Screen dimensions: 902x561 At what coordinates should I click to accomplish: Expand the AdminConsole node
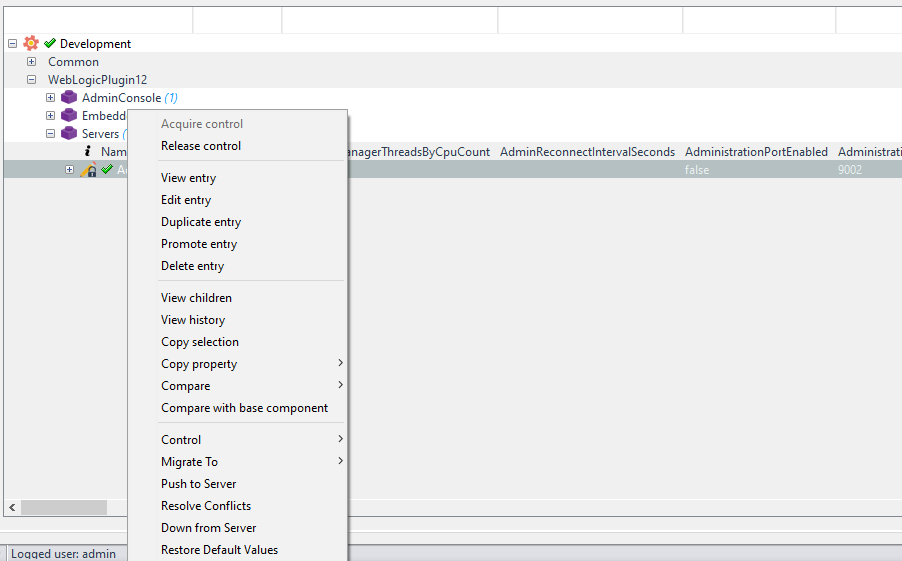point(51,97)
